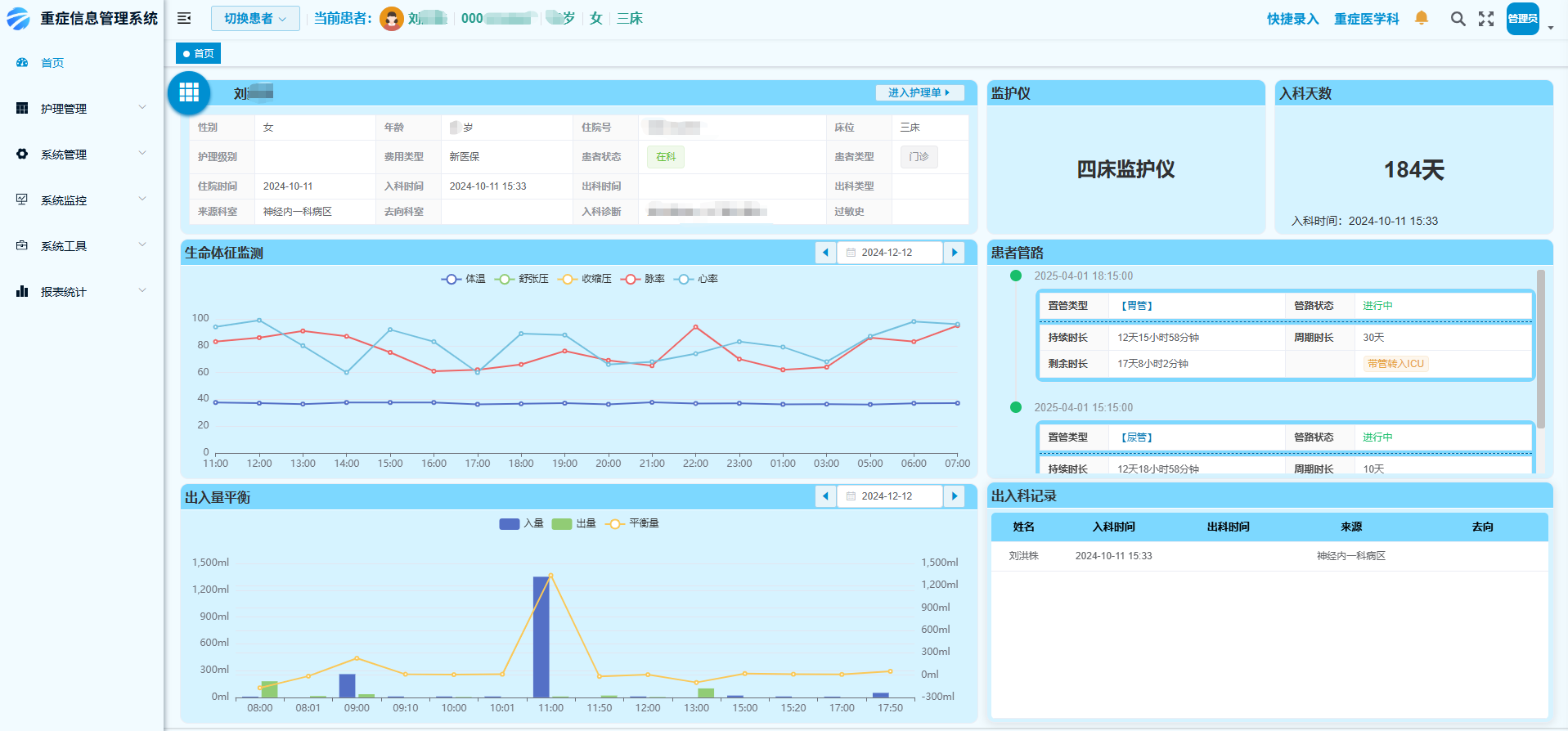
Task: Expand 报表统计 submenu chevron
Action: click(x=142, y=290)
